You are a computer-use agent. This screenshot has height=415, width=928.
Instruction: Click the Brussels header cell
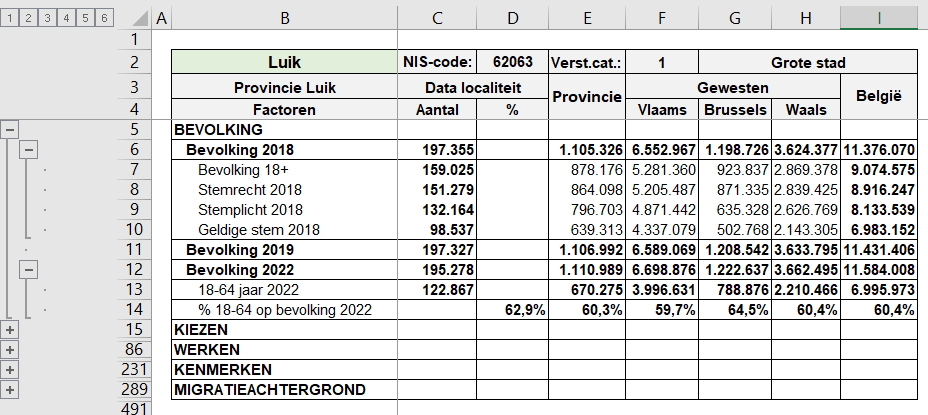(735, 110)
